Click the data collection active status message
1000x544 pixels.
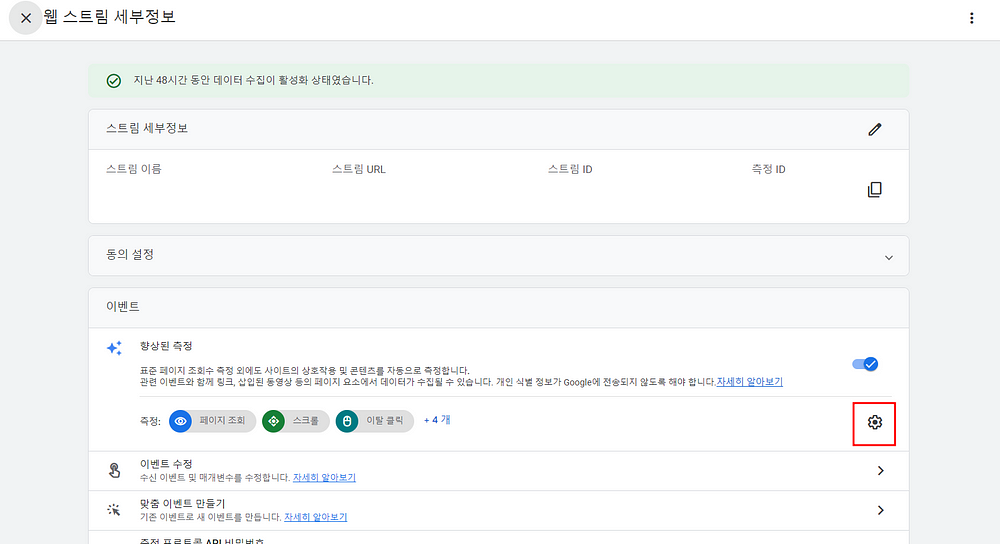pos(253,80)
